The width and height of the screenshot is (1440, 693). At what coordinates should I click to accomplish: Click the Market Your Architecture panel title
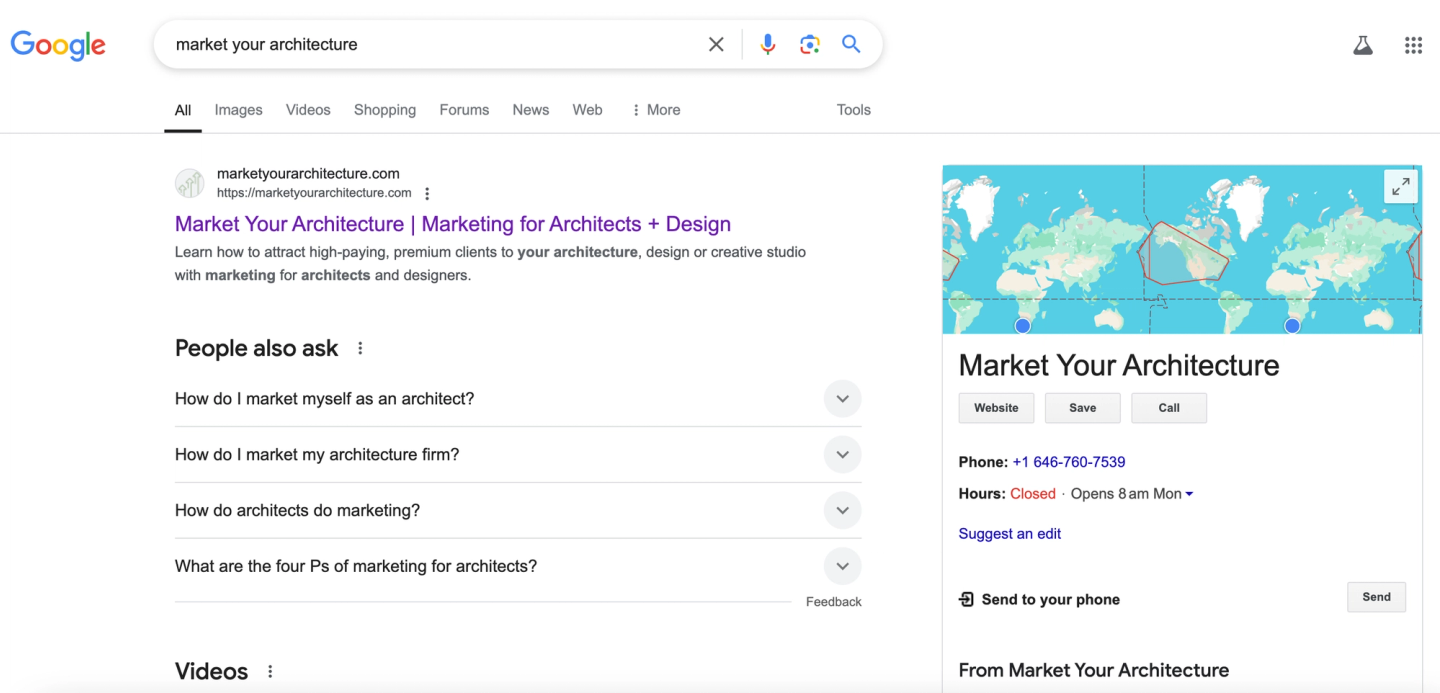(1119, 365)
